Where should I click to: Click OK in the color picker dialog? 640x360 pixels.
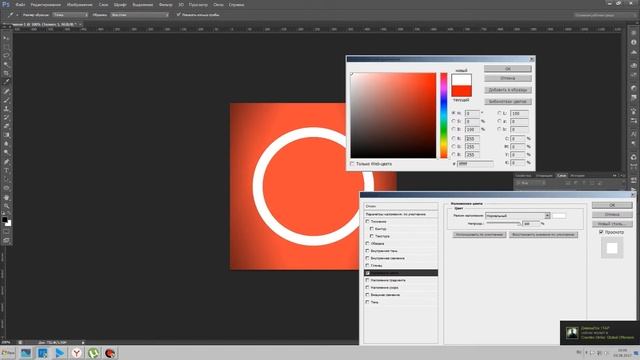pyautogui.click(x=508, y=69)
